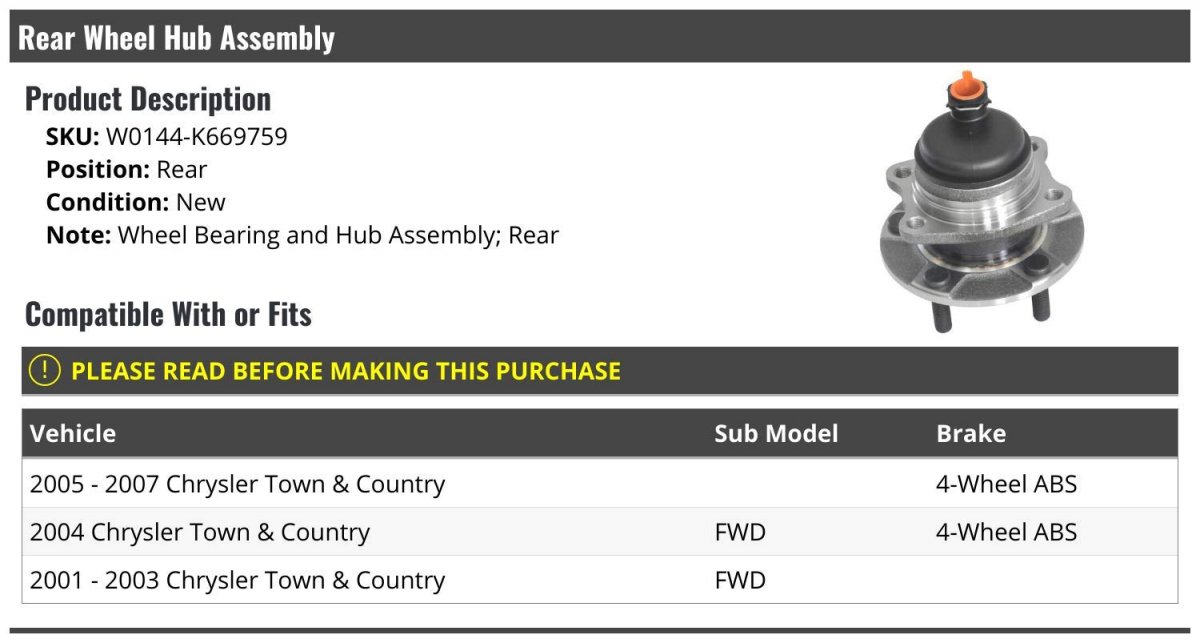This screenshot has width=1200, height=643.
Task: Click the 4-Wheel ABS cell in the 2004 row
Action: pos(1006,532)
